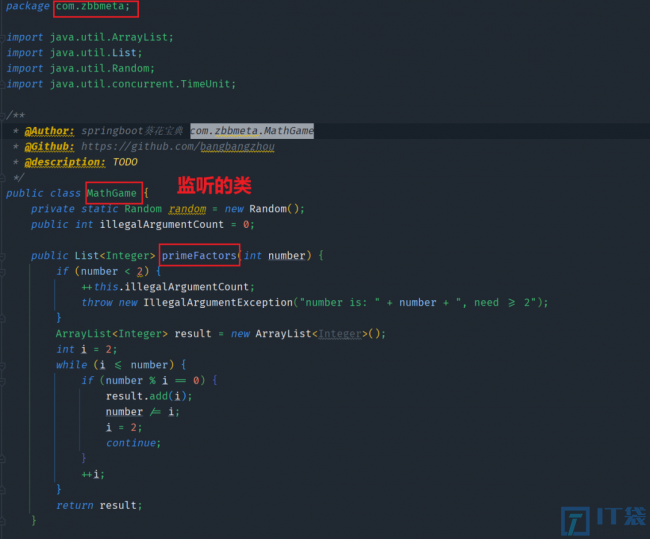Collapse the imports block using its fold marker
This screenshot has width=650, height=539.
click(x=2, y=38)
